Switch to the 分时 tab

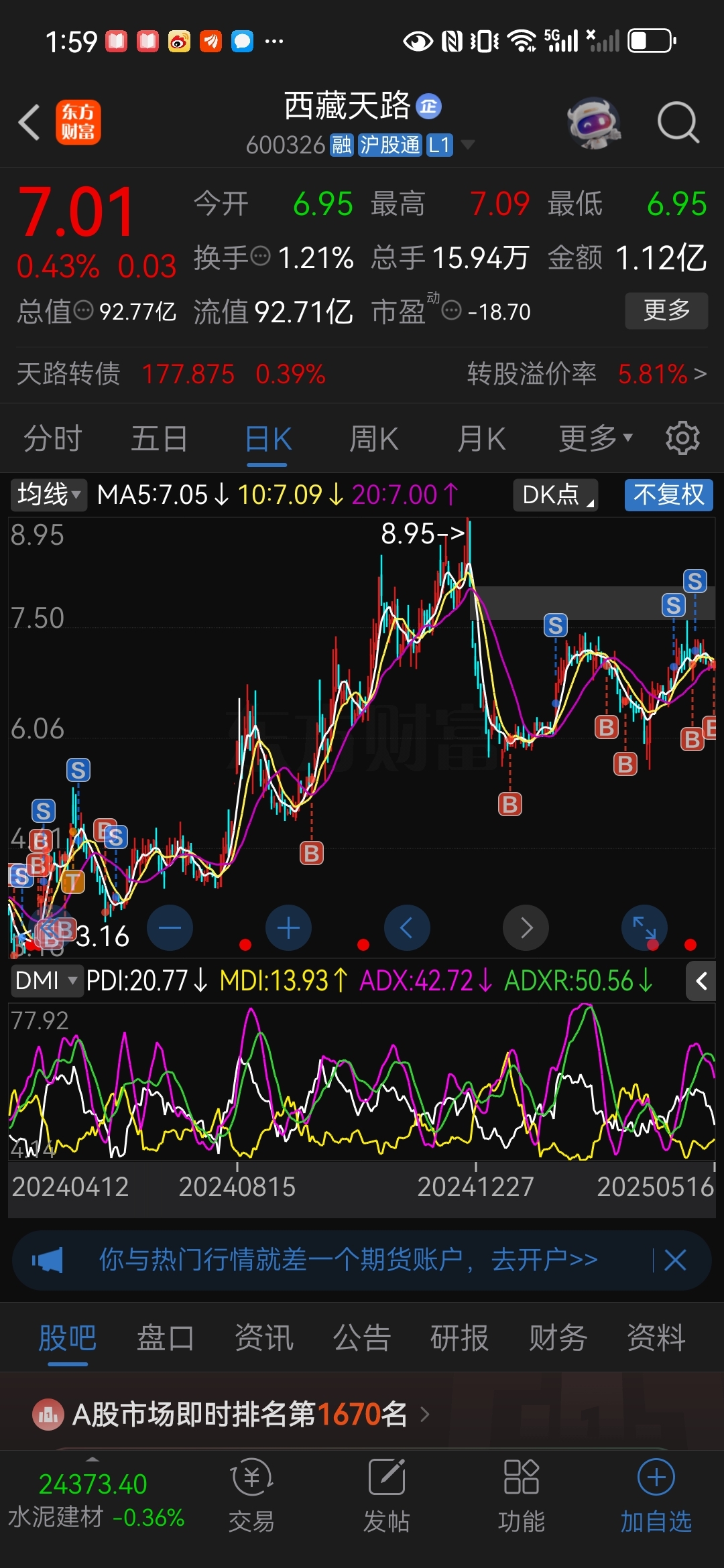[x=53, y=438]
